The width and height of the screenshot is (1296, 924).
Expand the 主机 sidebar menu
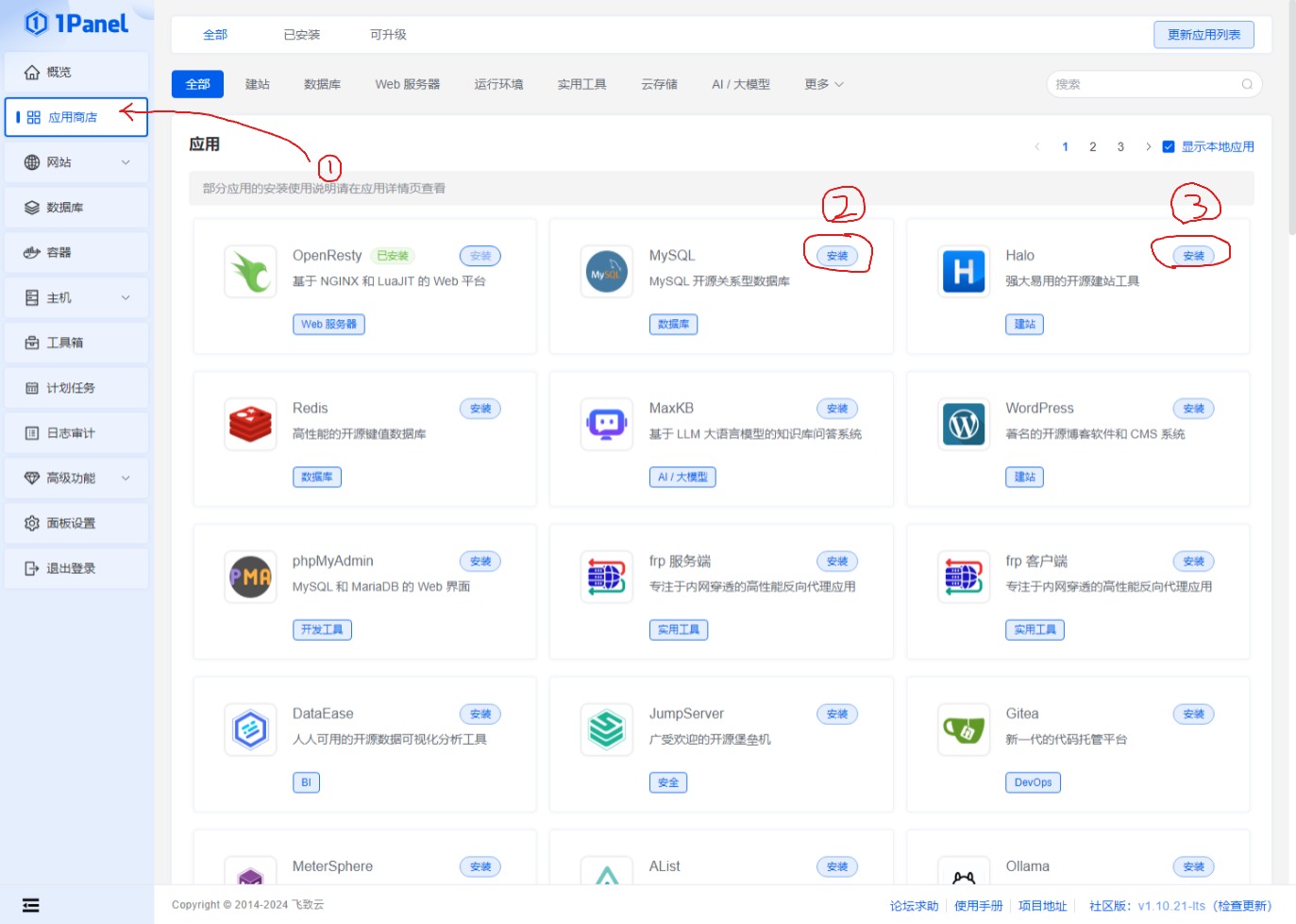click(76, 297)
